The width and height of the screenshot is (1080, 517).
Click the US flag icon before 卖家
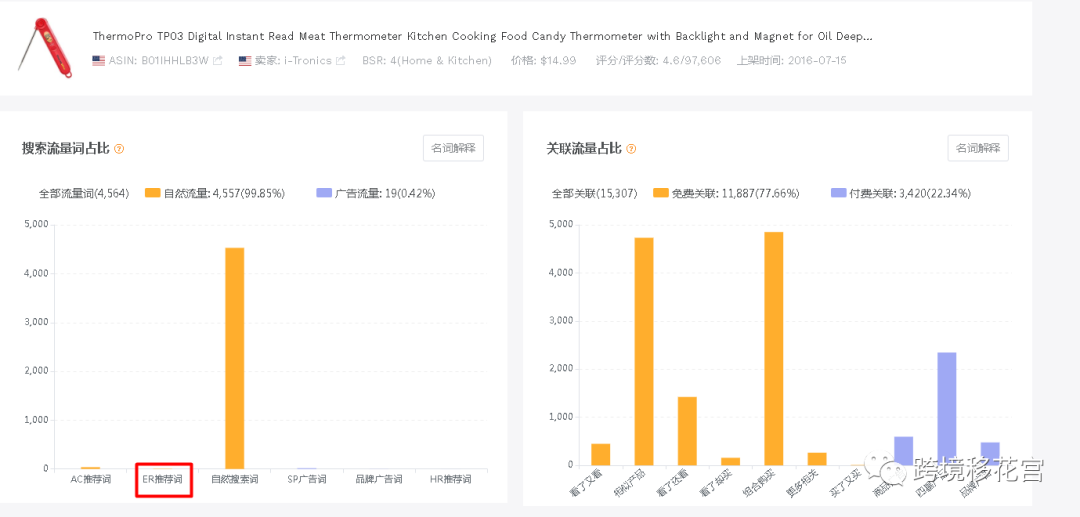pyautogui.click(x=244, y=61)
